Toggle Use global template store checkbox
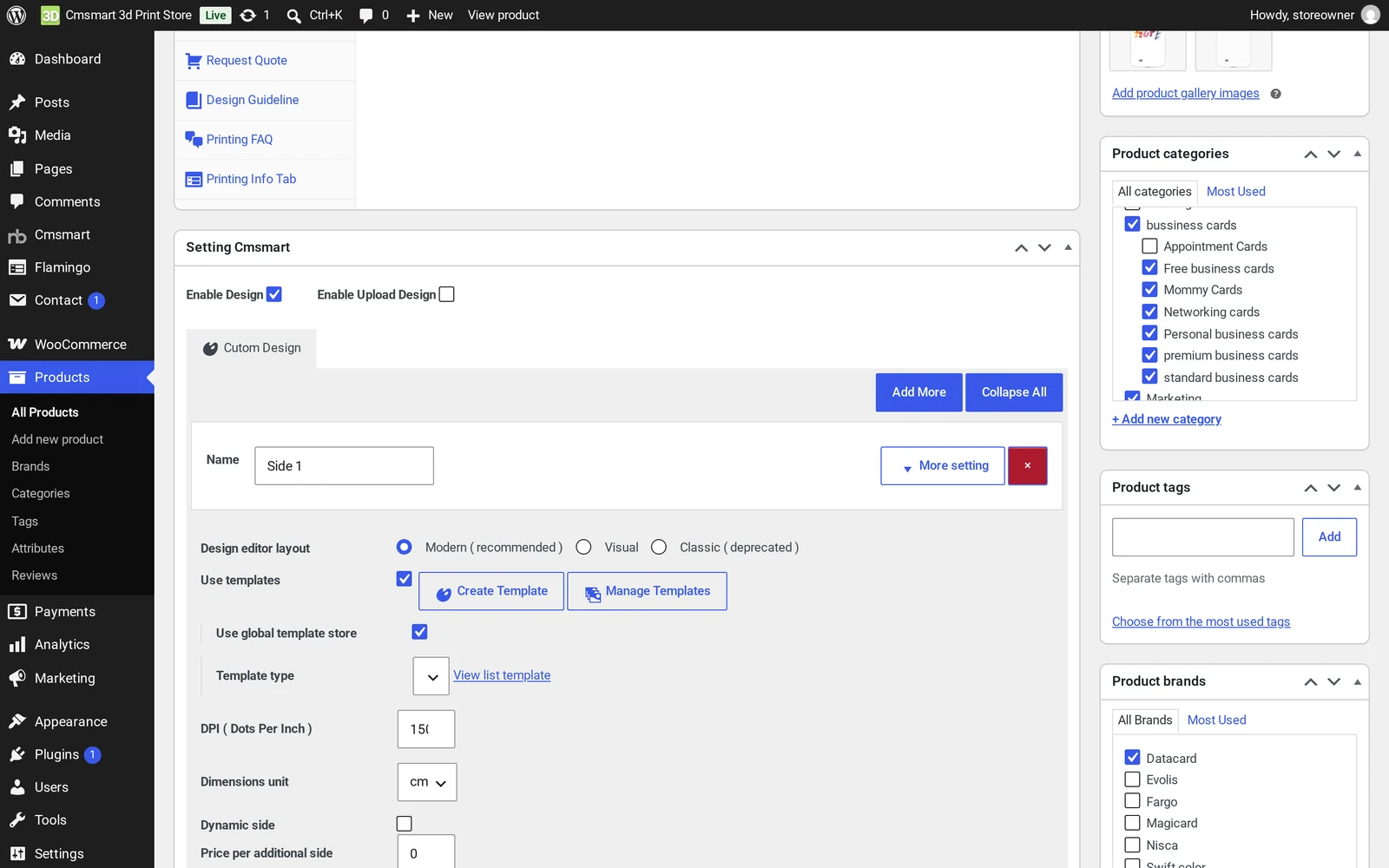The image size is (1389, 868). 419,632
